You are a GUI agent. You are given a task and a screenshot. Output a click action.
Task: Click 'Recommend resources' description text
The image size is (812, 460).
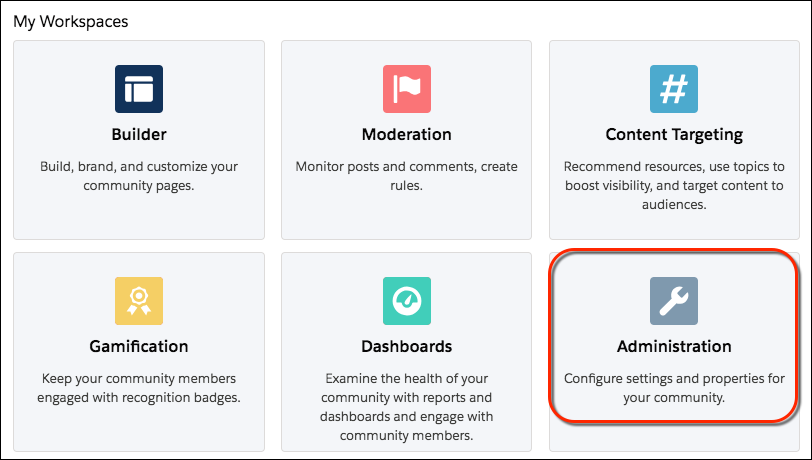[674, 185]
